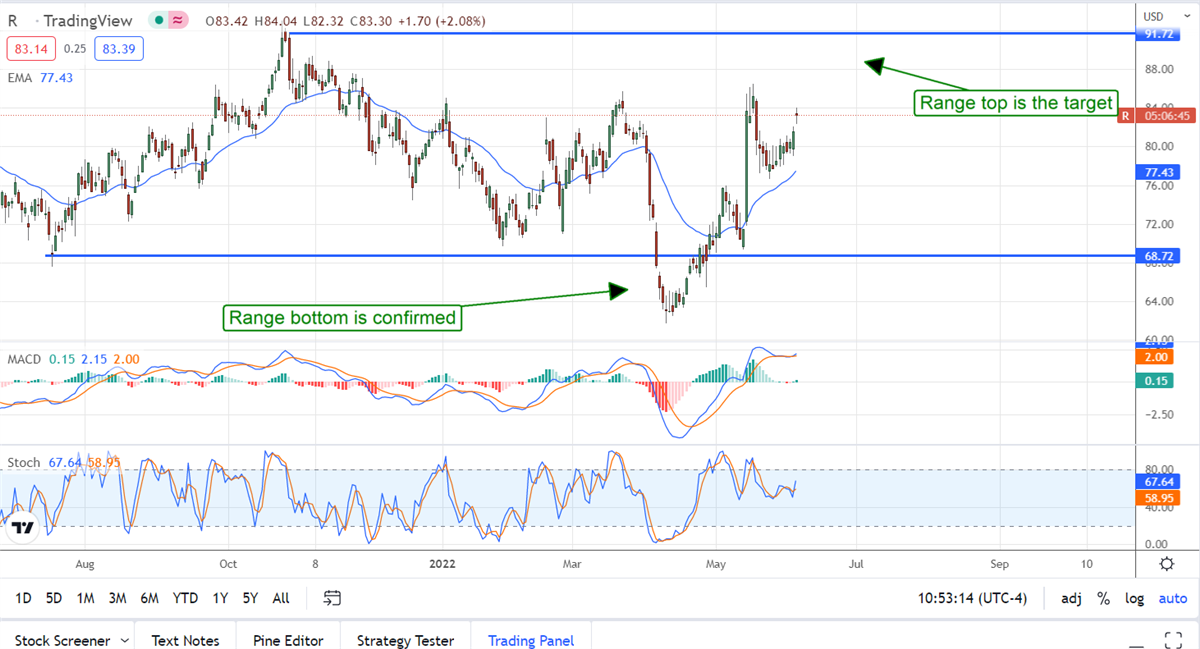Open the go-to-date calendar icon
Image resolution: width=1200 pixels, height=649 pixels.
(x=333, y=598)
